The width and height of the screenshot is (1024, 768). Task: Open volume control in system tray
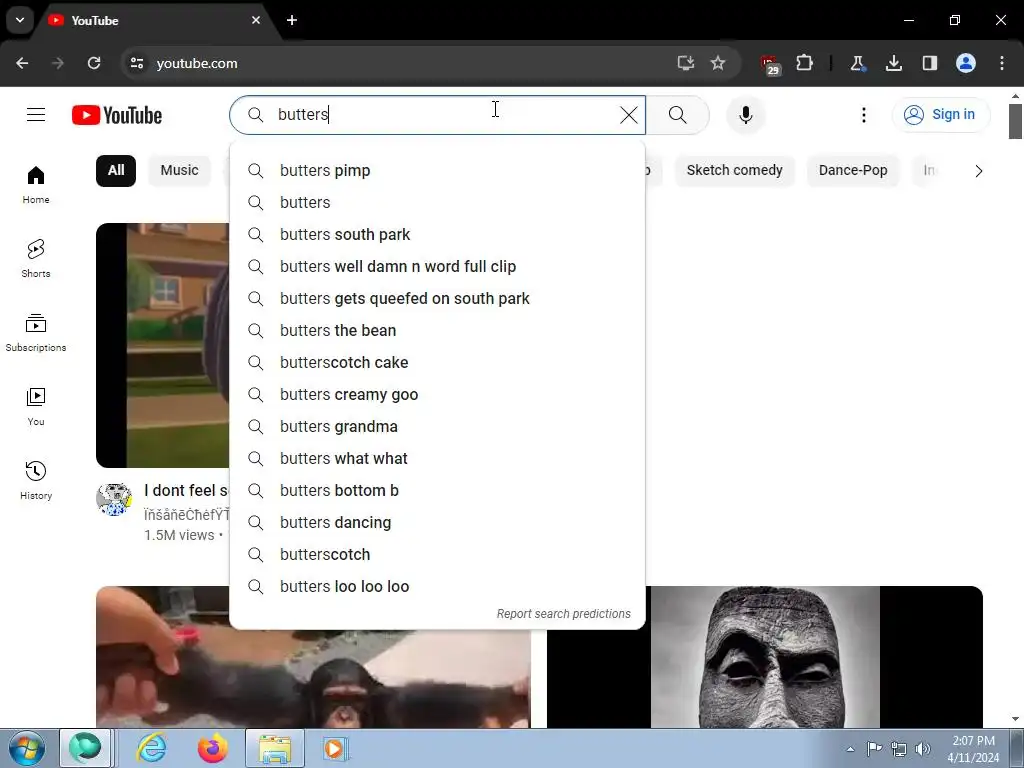[x=923, y=749]
